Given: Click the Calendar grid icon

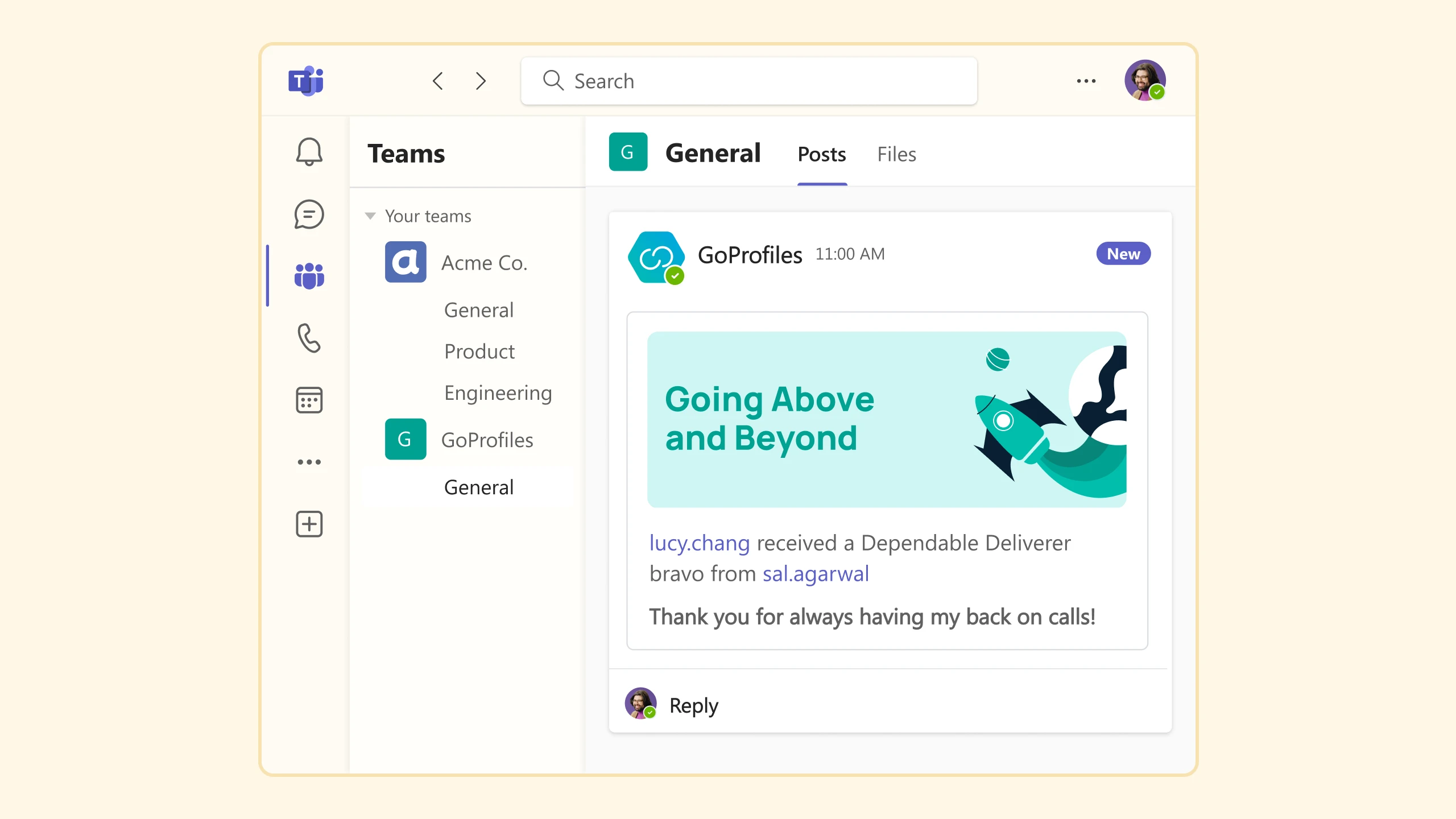Looking at the screenshot, I should coord(309,400).
